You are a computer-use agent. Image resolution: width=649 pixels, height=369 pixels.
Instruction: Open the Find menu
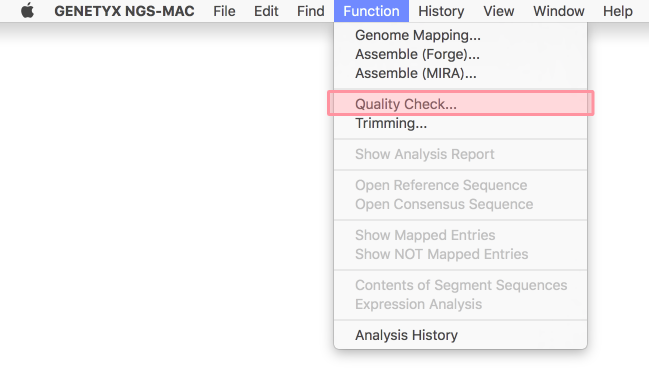[x=310, y=11]
